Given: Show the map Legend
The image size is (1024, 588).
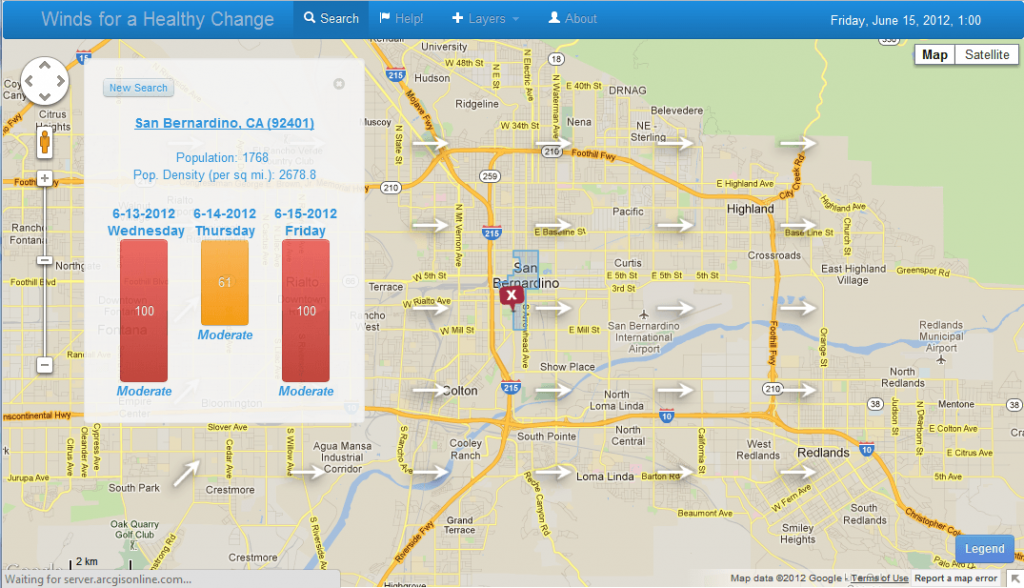Looking at the screenshot, I should coord(984,549).
